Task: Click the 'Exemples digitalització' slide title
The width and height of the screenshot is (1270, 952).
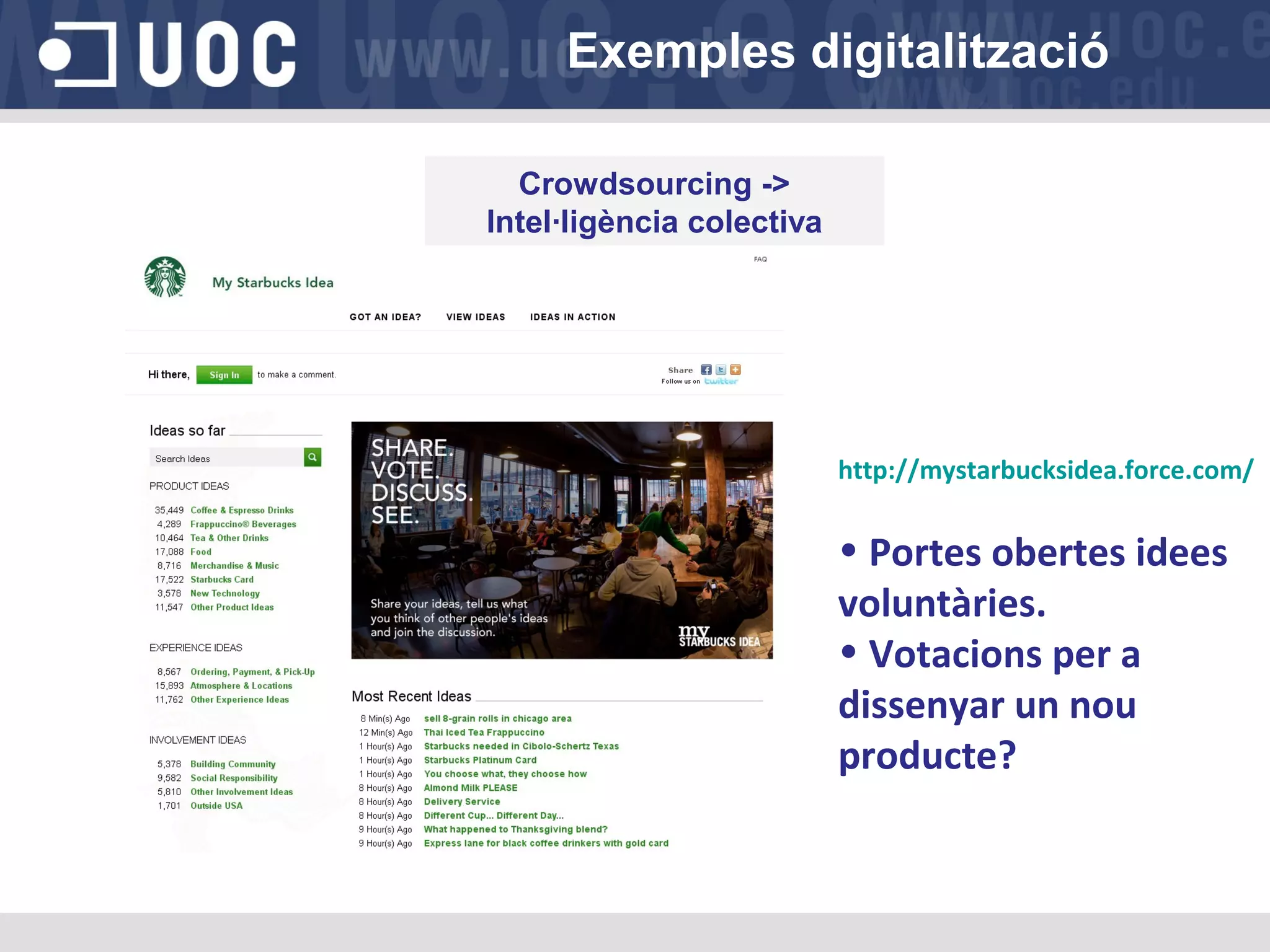Action: 838,51
